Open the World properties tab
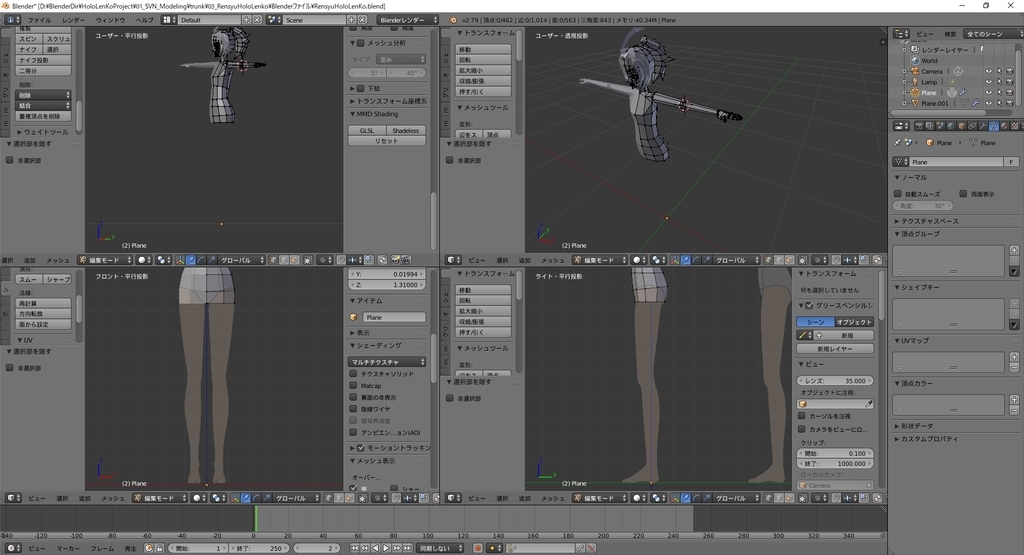Viewport: 1024px width, 555px height. click(x=951, y=126)
